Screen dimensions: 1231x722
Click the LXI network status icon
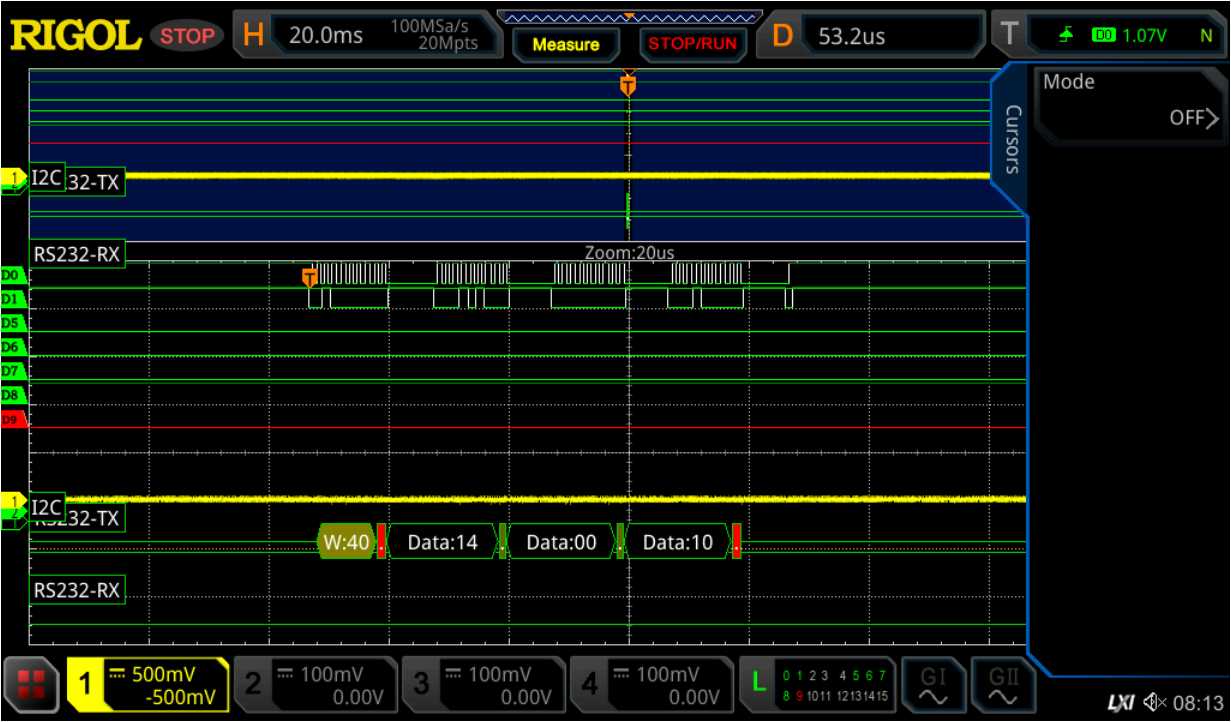1121,702
